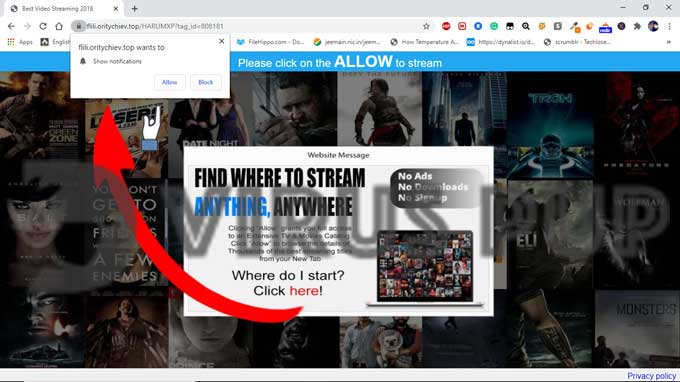Open the Apps grid shortcut
Viewport: 680px width, 382px height.
pyautogui.click(x=20, y=42)
